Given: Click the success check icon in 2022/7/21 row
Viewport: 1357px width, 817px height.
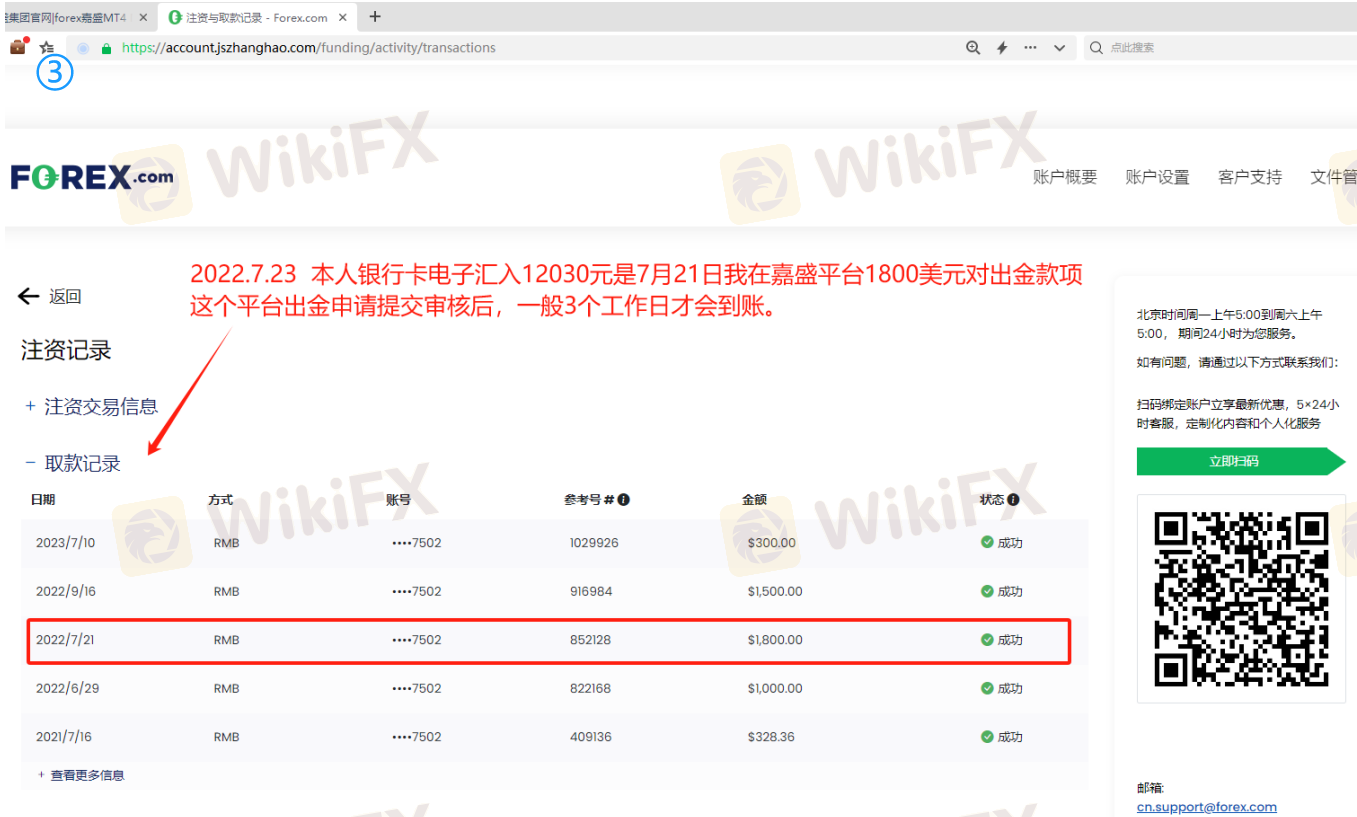Looking at the screenshot, I should click(x=987, y=640).
